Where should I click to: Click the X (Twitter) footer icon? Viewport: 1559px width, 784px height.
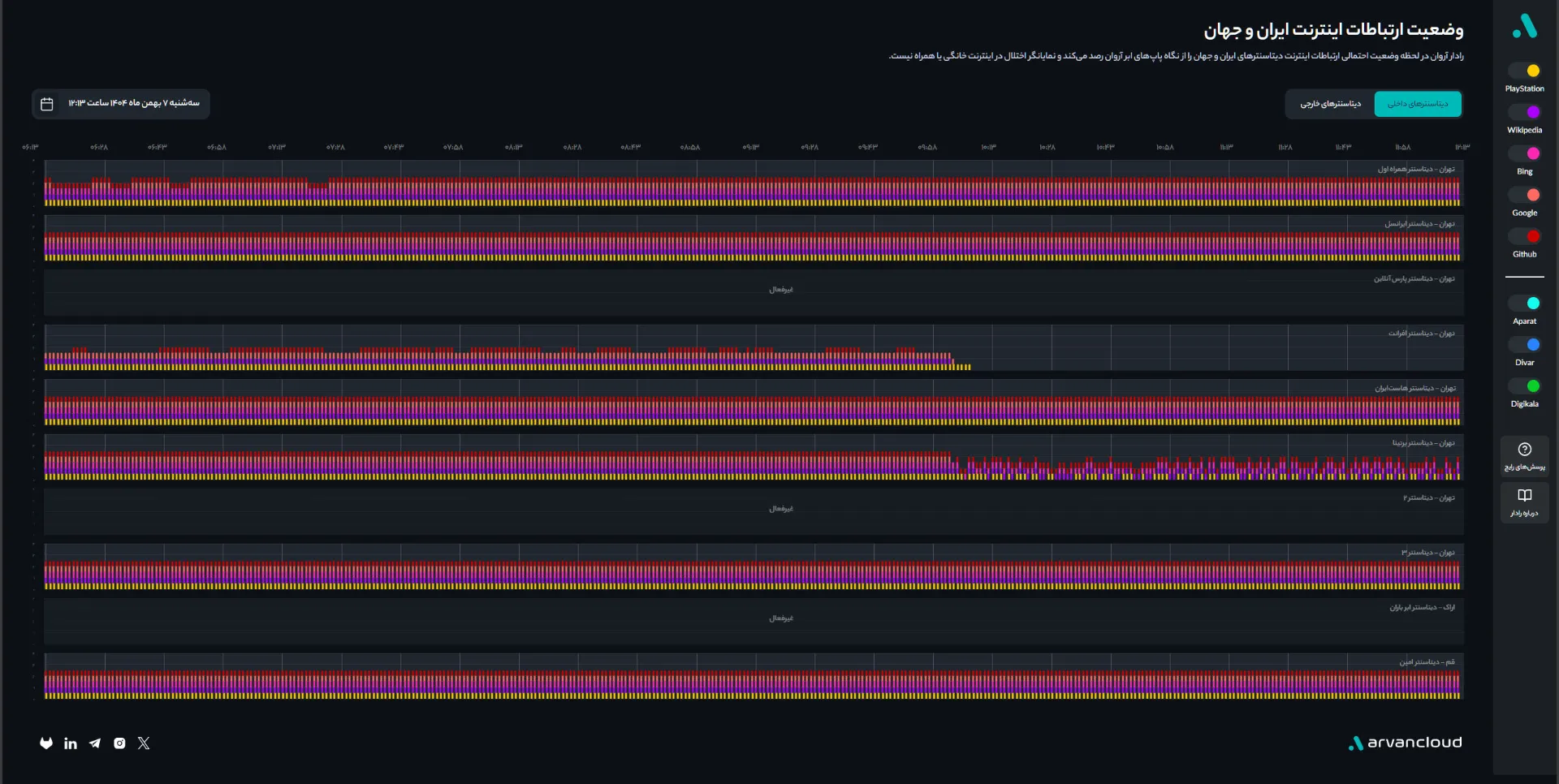click(144, 743)
